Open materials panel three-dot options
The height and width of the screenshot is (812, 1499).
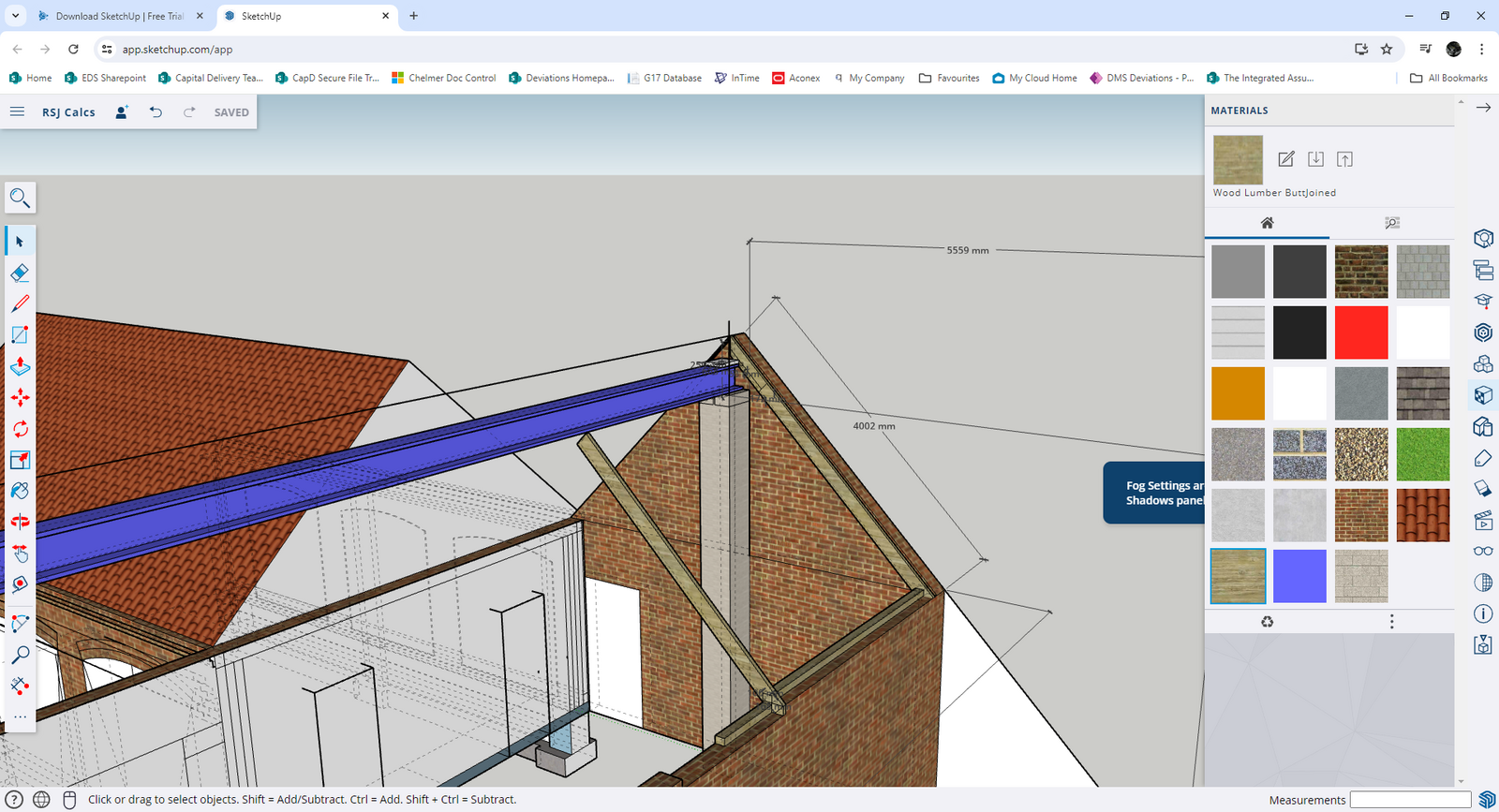(1391, 622)
